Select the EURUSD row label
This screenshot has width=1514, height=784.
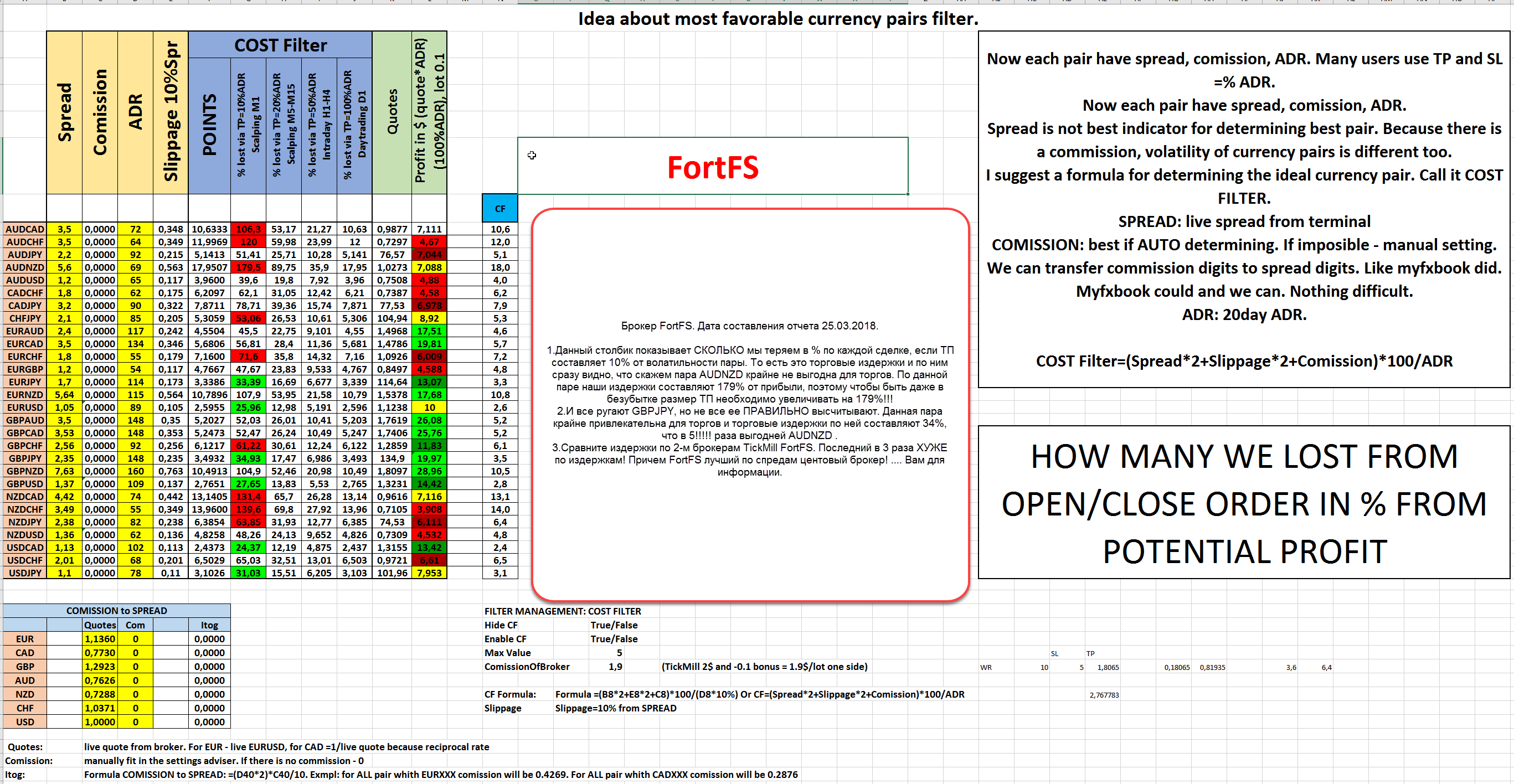[x=25, y=408]
